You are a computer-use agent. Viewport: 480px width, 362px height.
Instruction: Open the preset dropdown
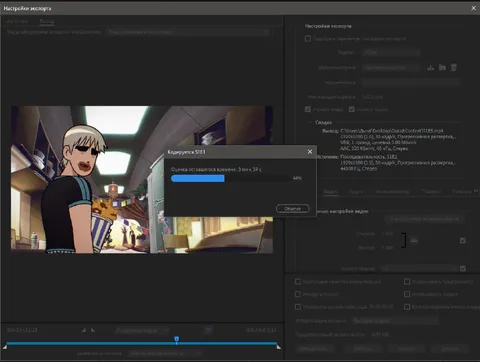tap(391, 67)
